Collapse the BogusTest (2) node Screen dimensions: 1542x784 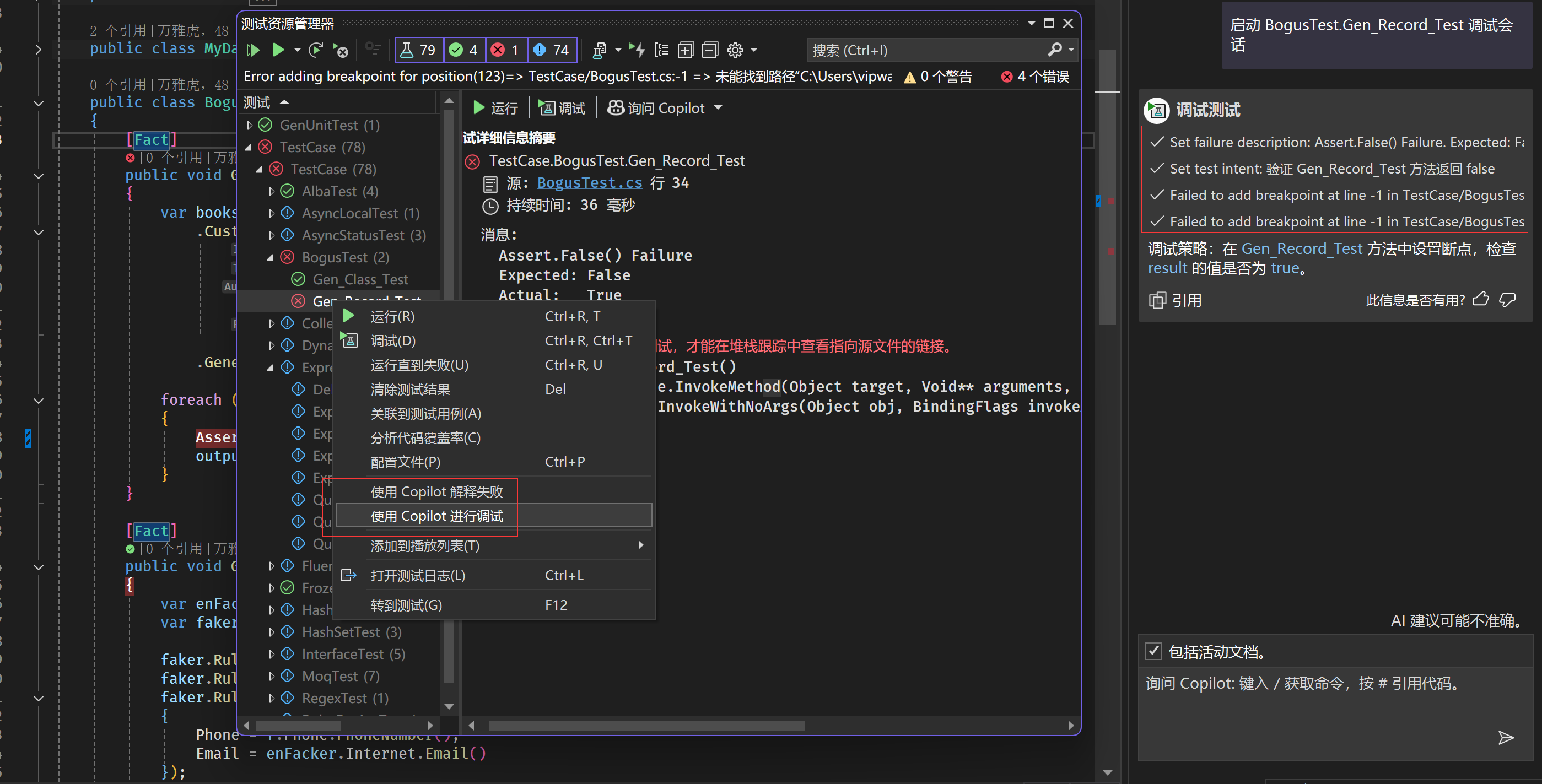tap(271, 258)
